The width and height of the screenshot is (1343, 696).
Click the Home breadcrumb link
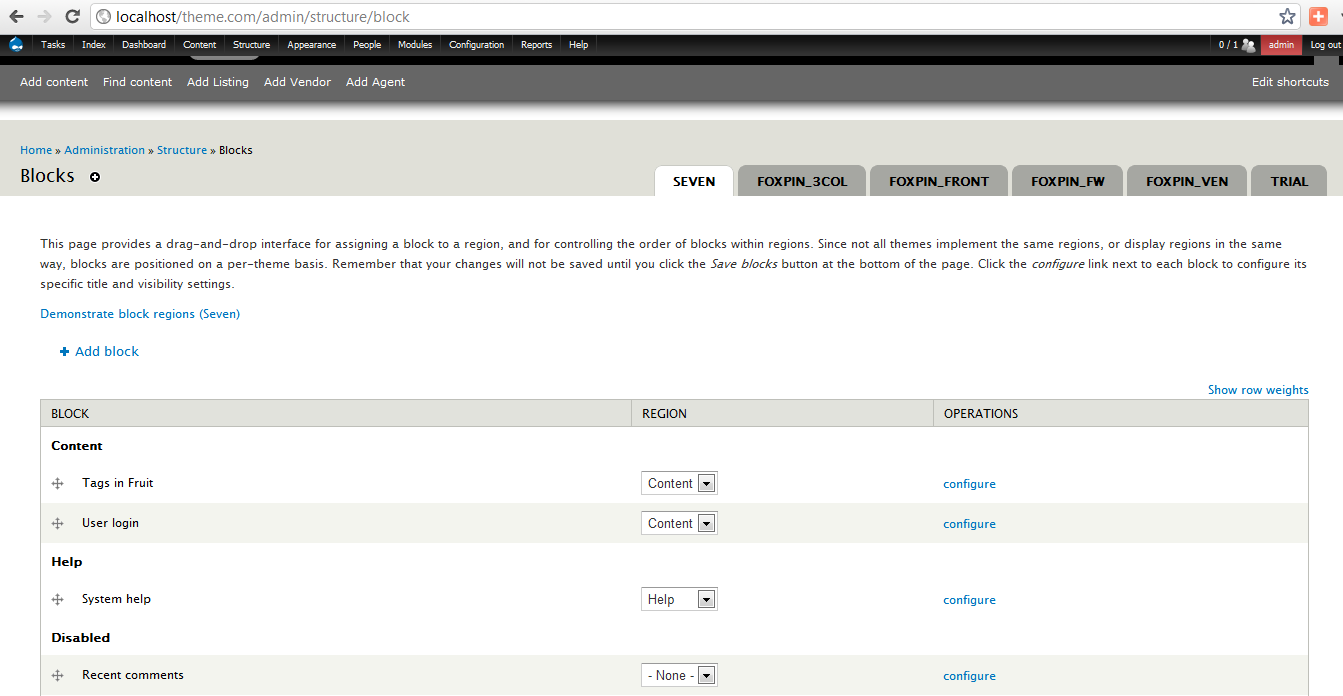click(x=36, y=150)
